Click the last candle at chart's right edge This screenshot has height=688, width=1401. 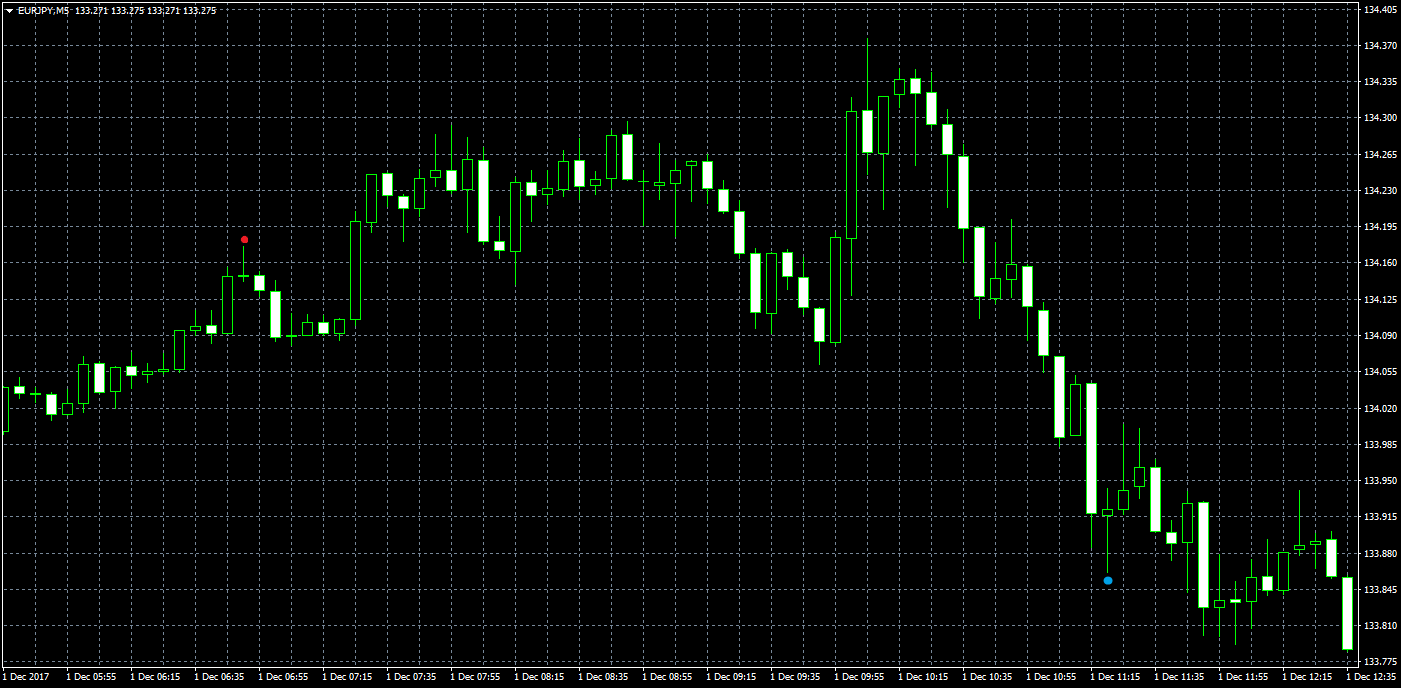[x=1347, y=613]
